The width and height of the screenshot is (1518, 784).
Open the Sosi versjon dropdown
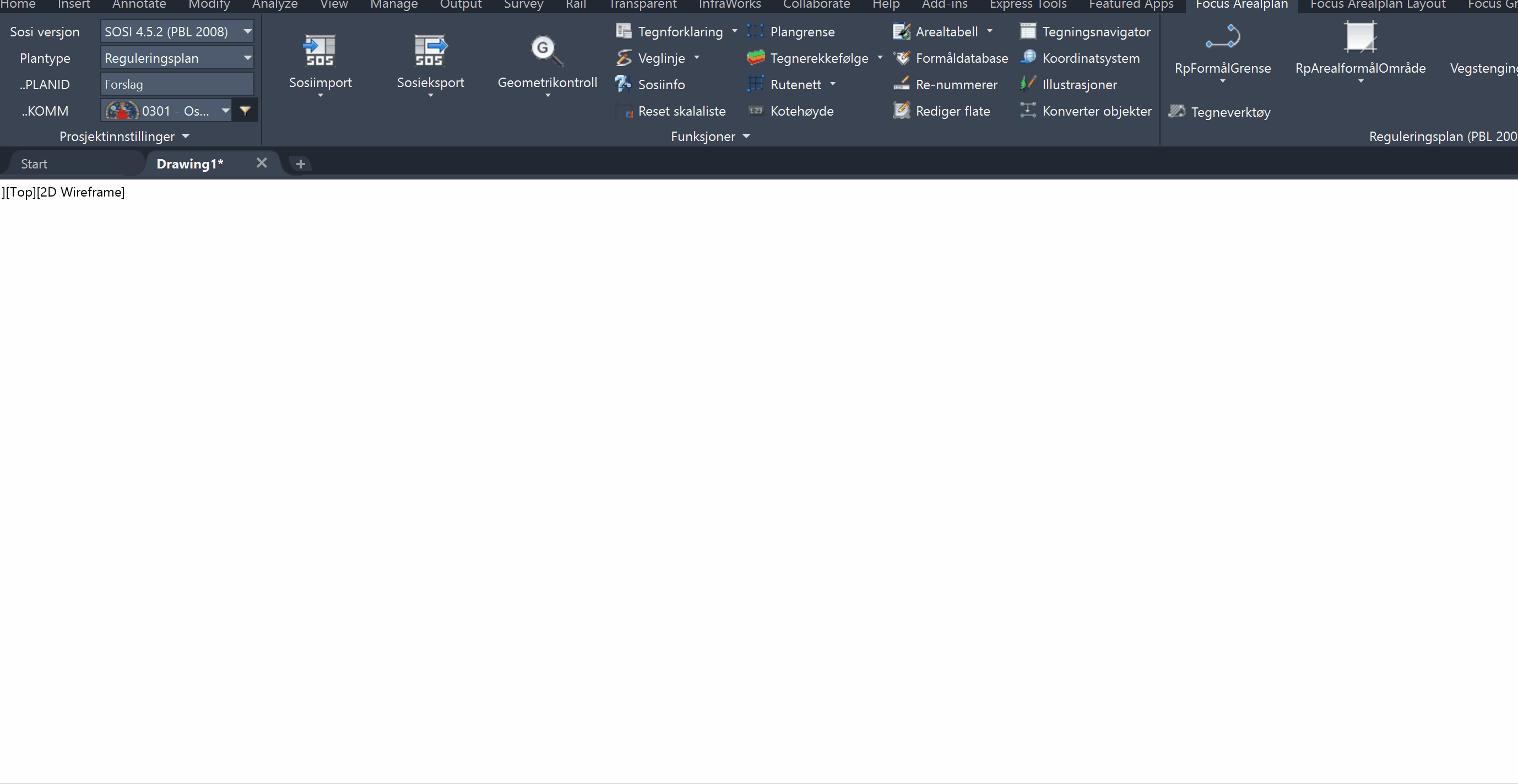(x=247, y=31)
